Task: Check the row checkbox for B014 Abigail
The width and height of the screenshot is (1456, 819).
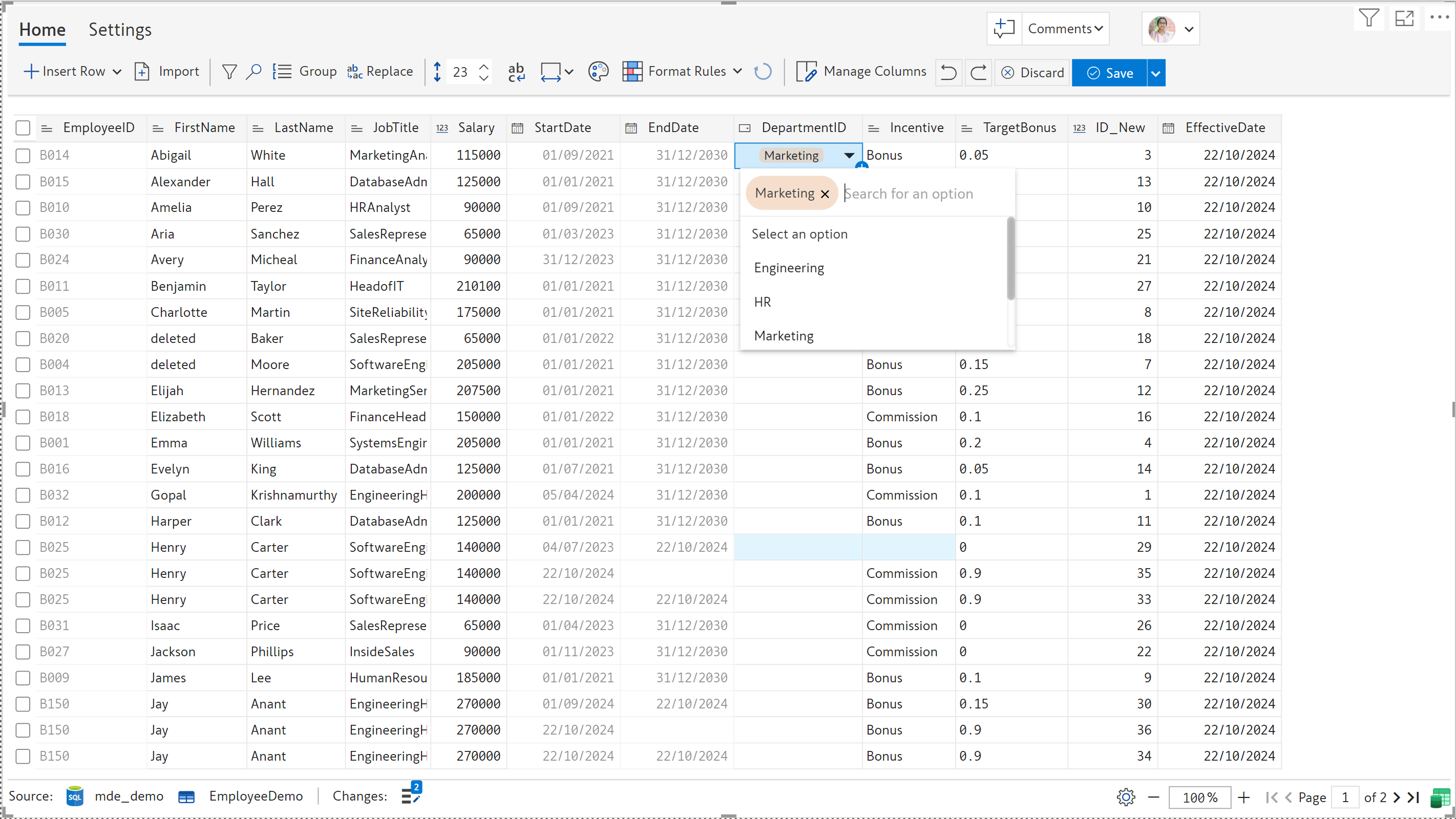Action: click(23, 155)
